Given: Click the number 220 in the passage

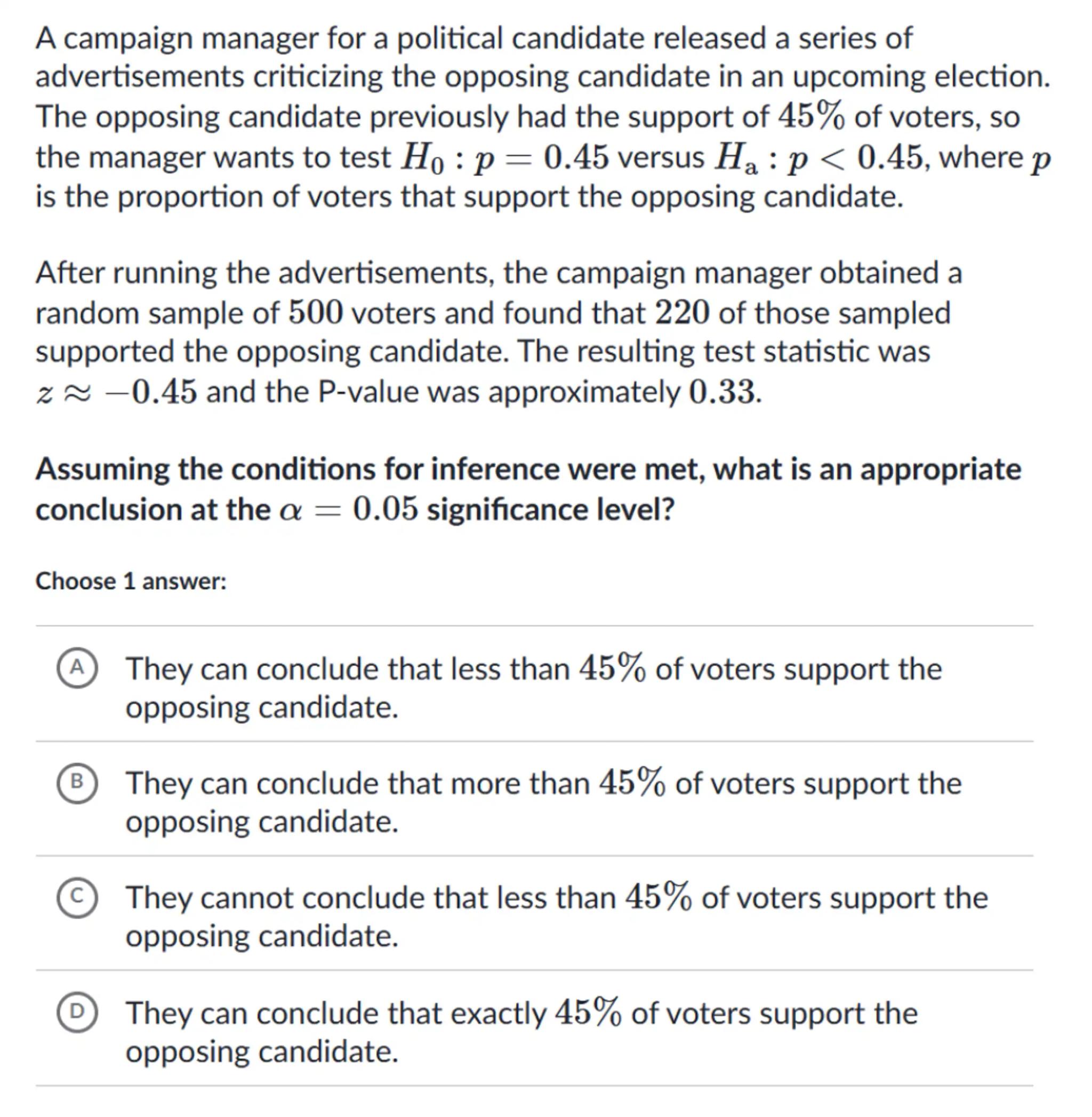Looking at the screenshot, I should pyautogui.click(x=682, y=313).
